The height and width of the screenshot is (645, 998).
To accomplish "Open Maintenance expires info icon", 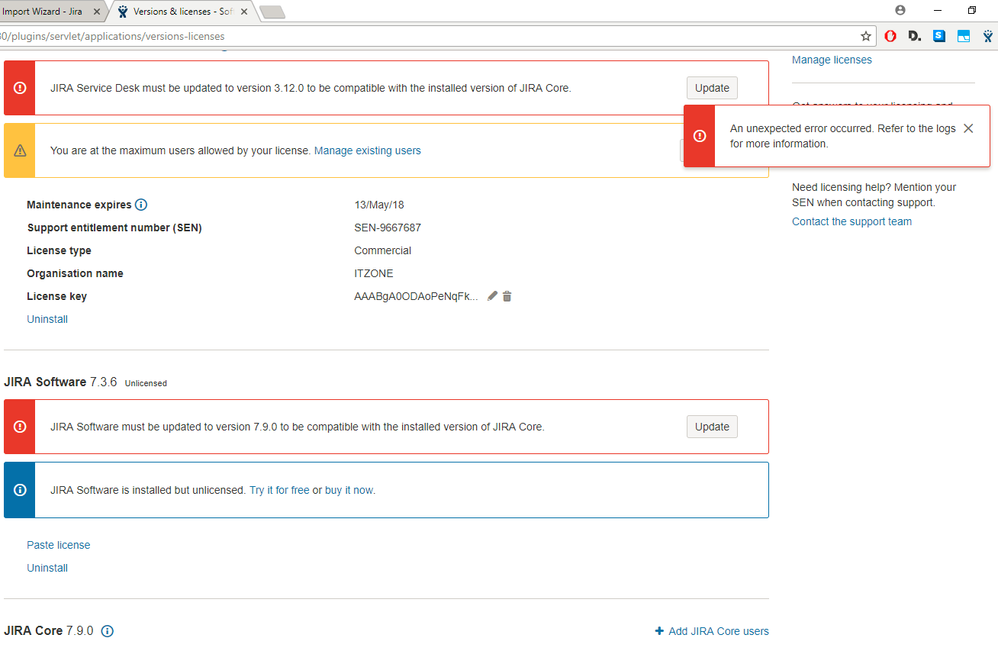I will 141,204.
